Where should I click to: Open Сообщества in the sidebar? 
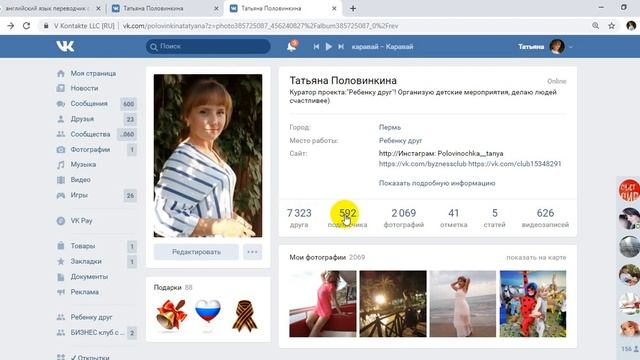90,134
